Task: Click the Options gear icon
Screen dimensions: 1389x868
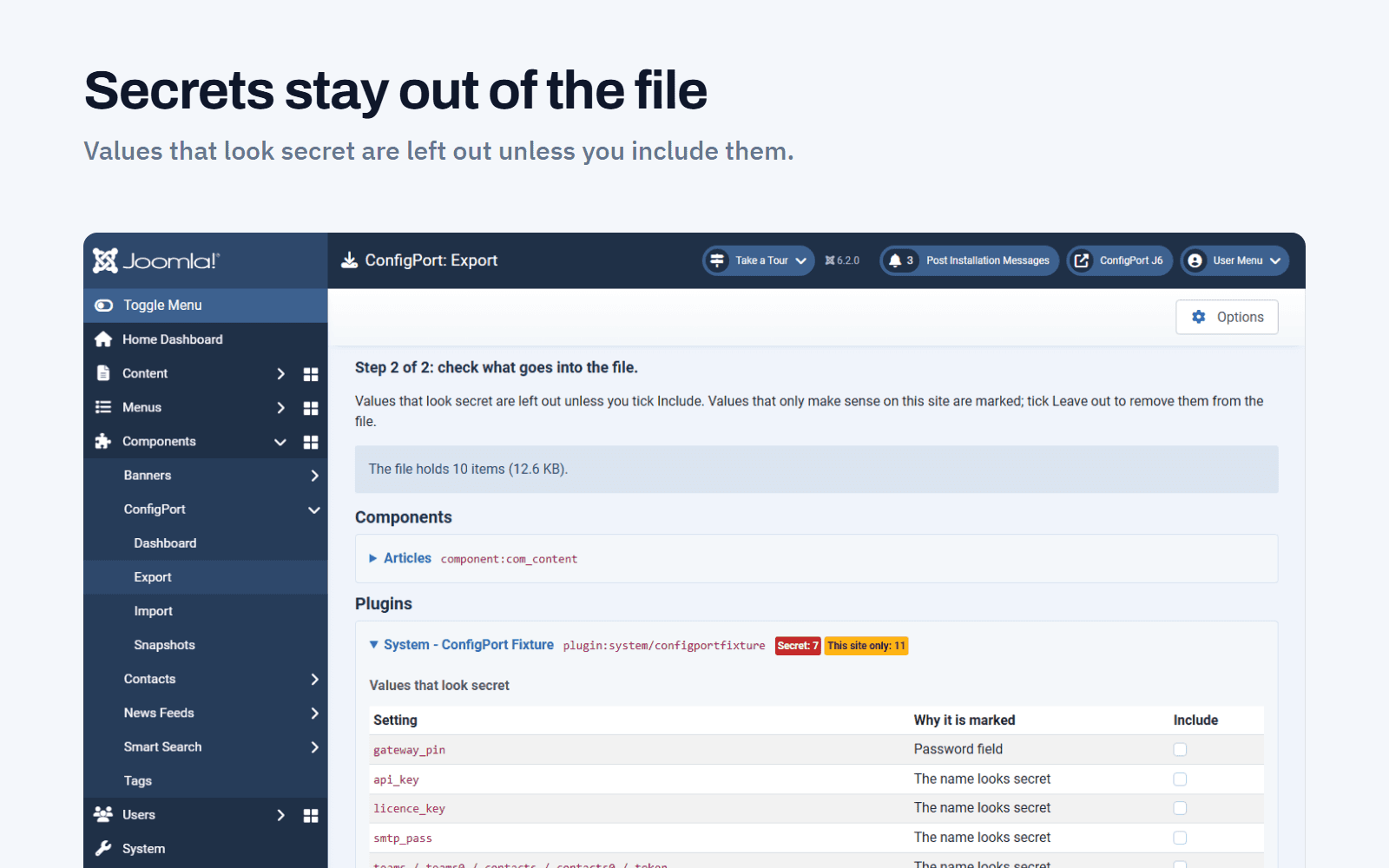Action: pos(1199,317)
